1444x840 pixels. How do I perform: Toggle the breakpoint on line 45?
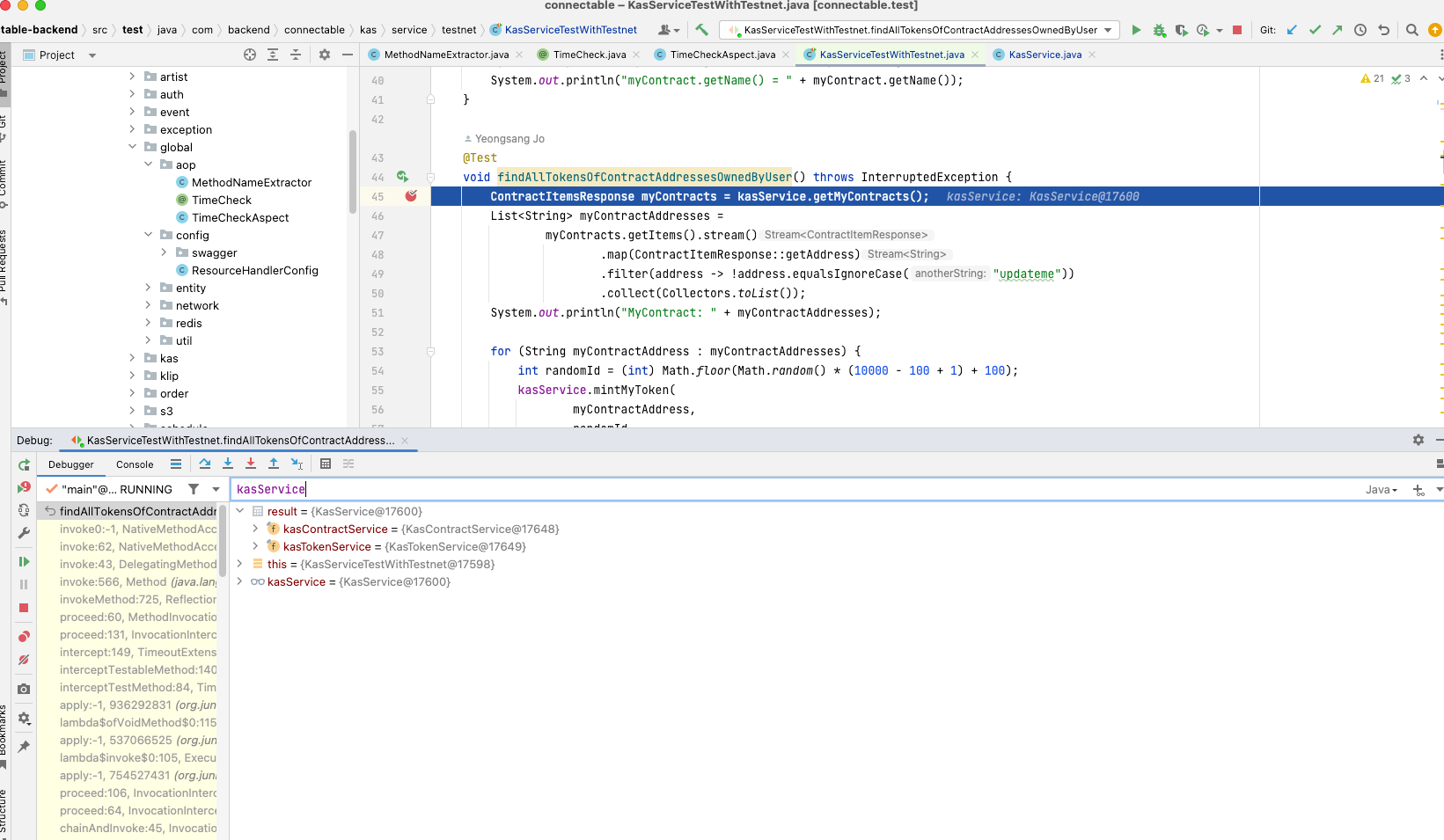pyautogui.click(x=411, y=196)
